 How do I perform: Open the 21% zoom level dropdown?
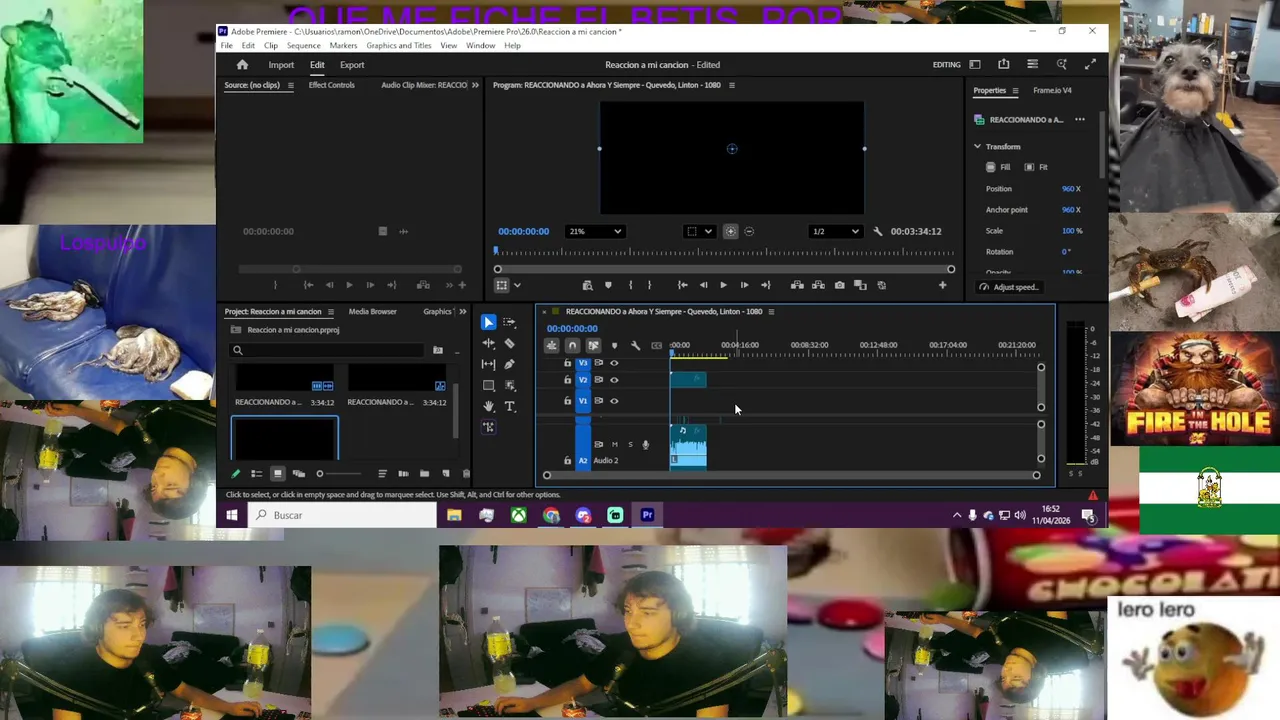click(594, 231)
